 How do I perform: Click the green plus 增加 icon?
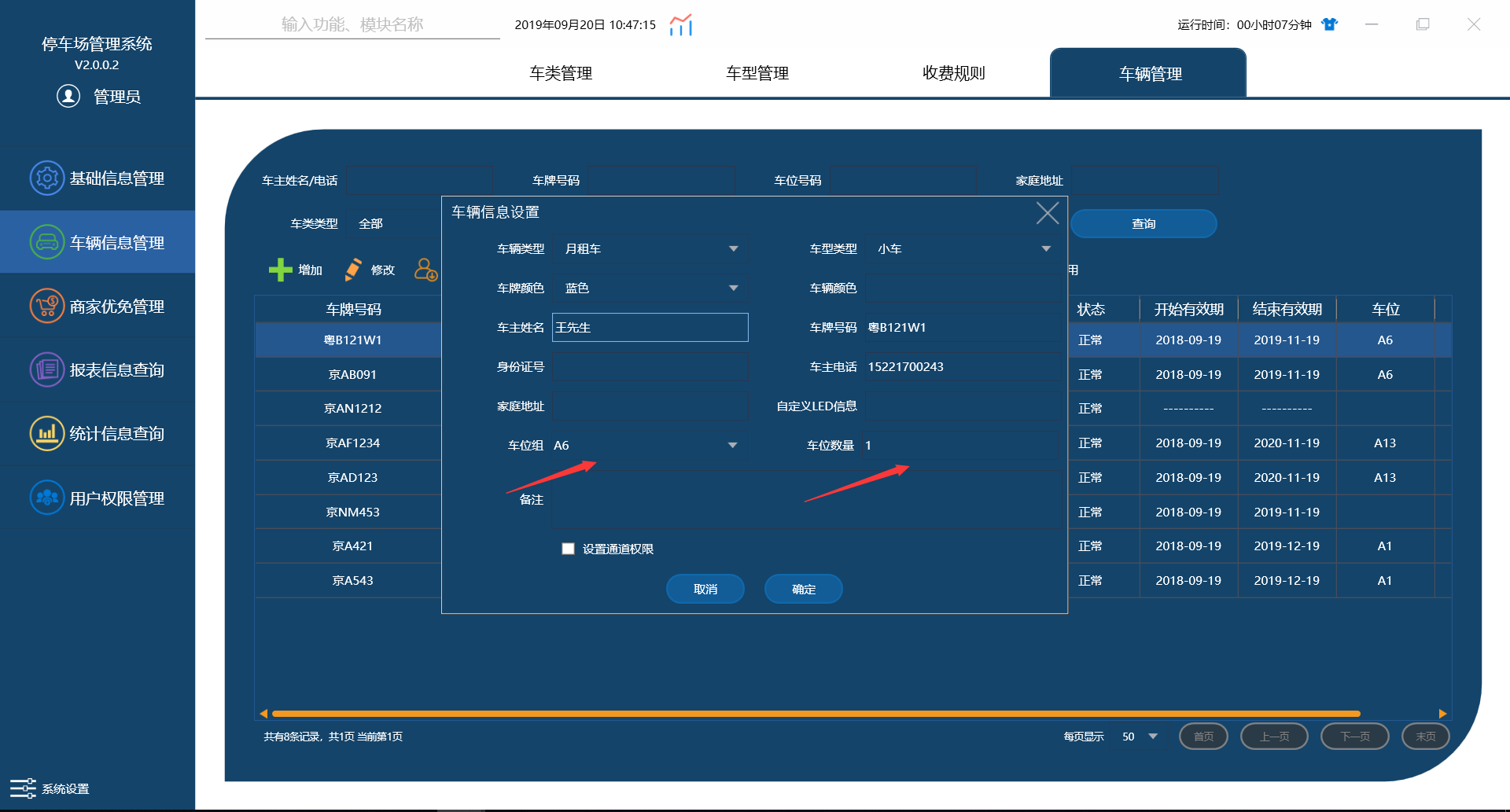tap(280, 270)
